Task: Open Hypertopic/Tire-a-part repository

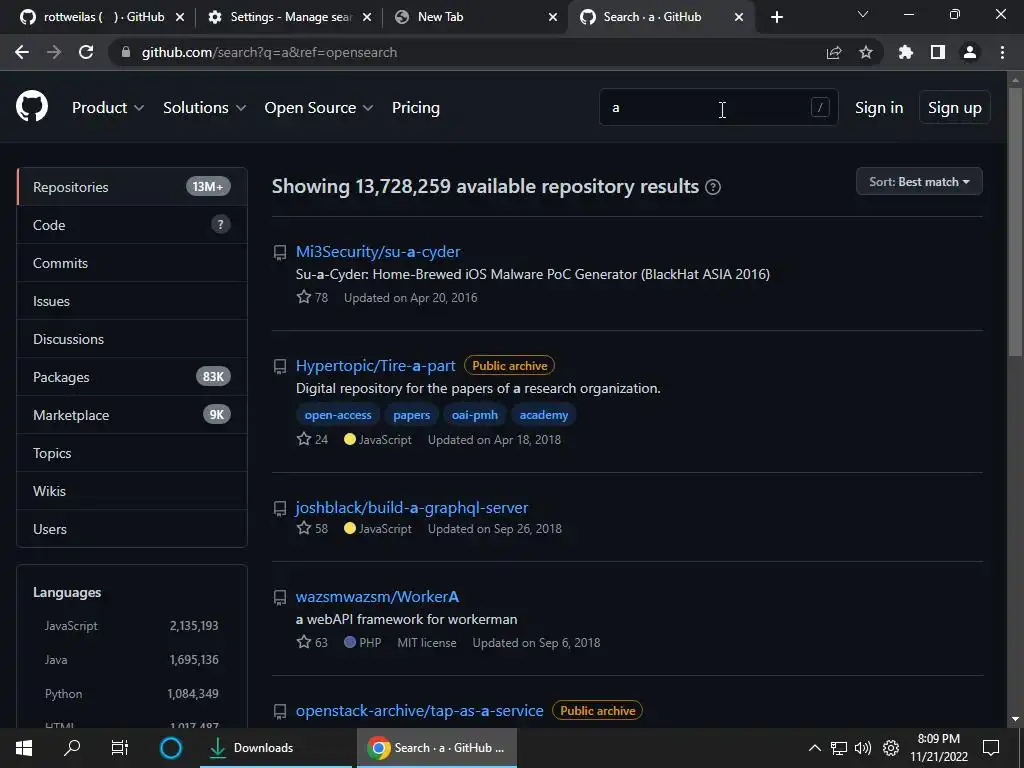Action: (x=376, y=366)
